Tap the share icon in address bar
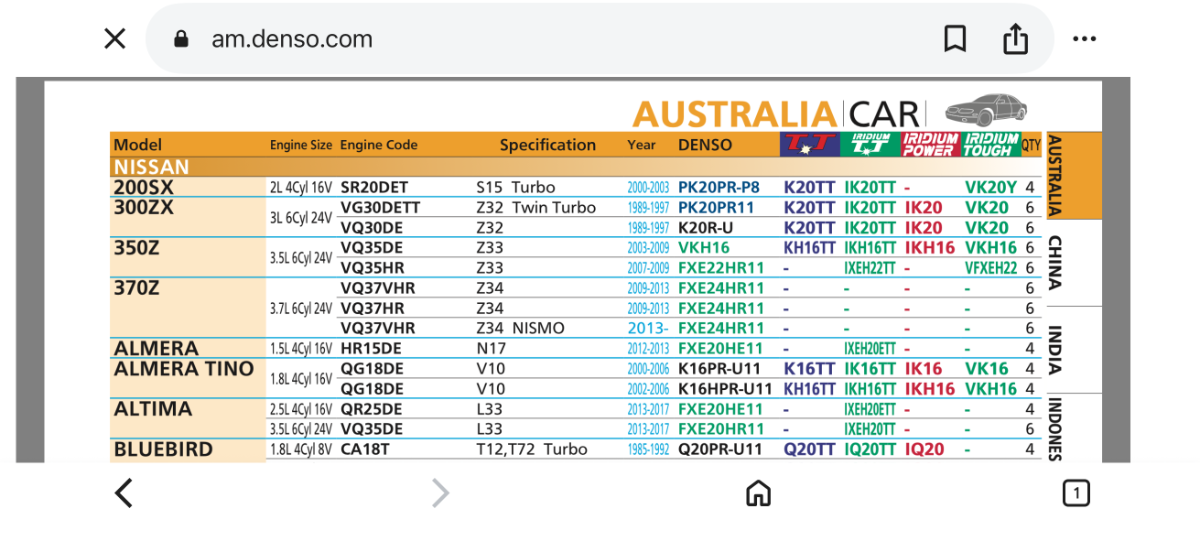Viewport: 1200px width, 552px height. point(1015,39)
